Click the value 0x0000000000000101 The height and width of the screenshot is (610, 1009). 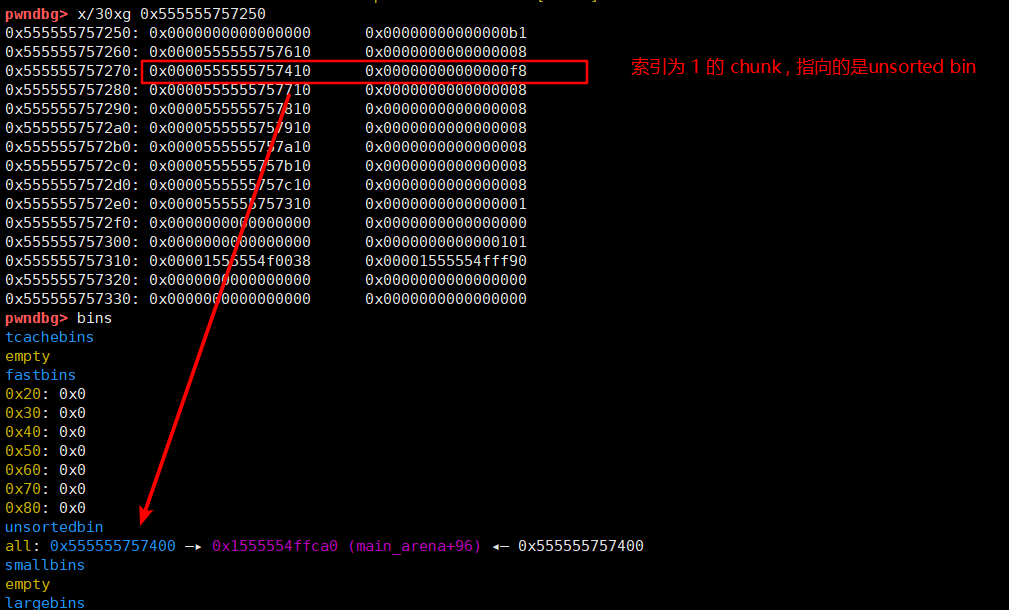(446, 242)
